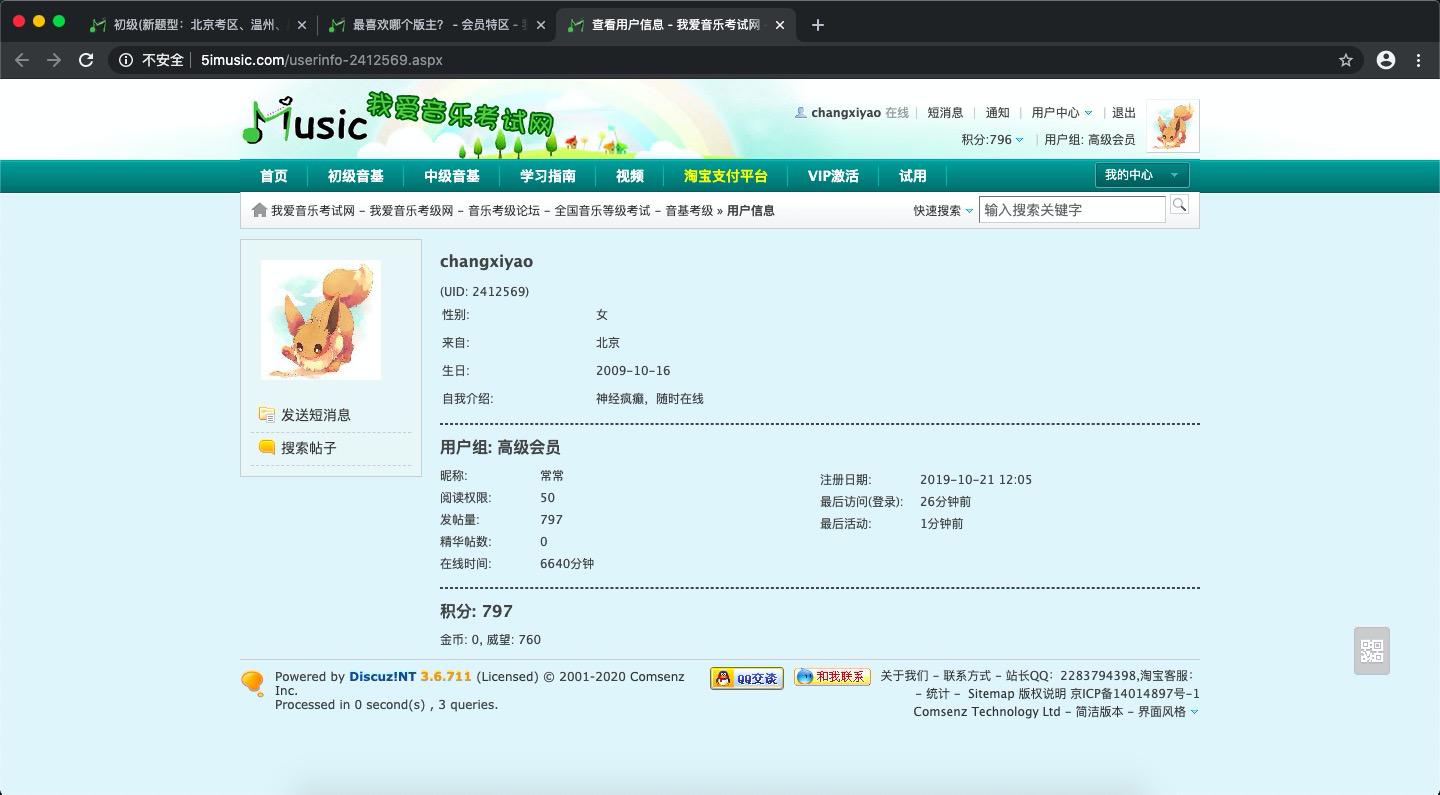Click the QQ交谈 chat badge
The height and width of the screenshot is (795, 1440).
(746, 678)
